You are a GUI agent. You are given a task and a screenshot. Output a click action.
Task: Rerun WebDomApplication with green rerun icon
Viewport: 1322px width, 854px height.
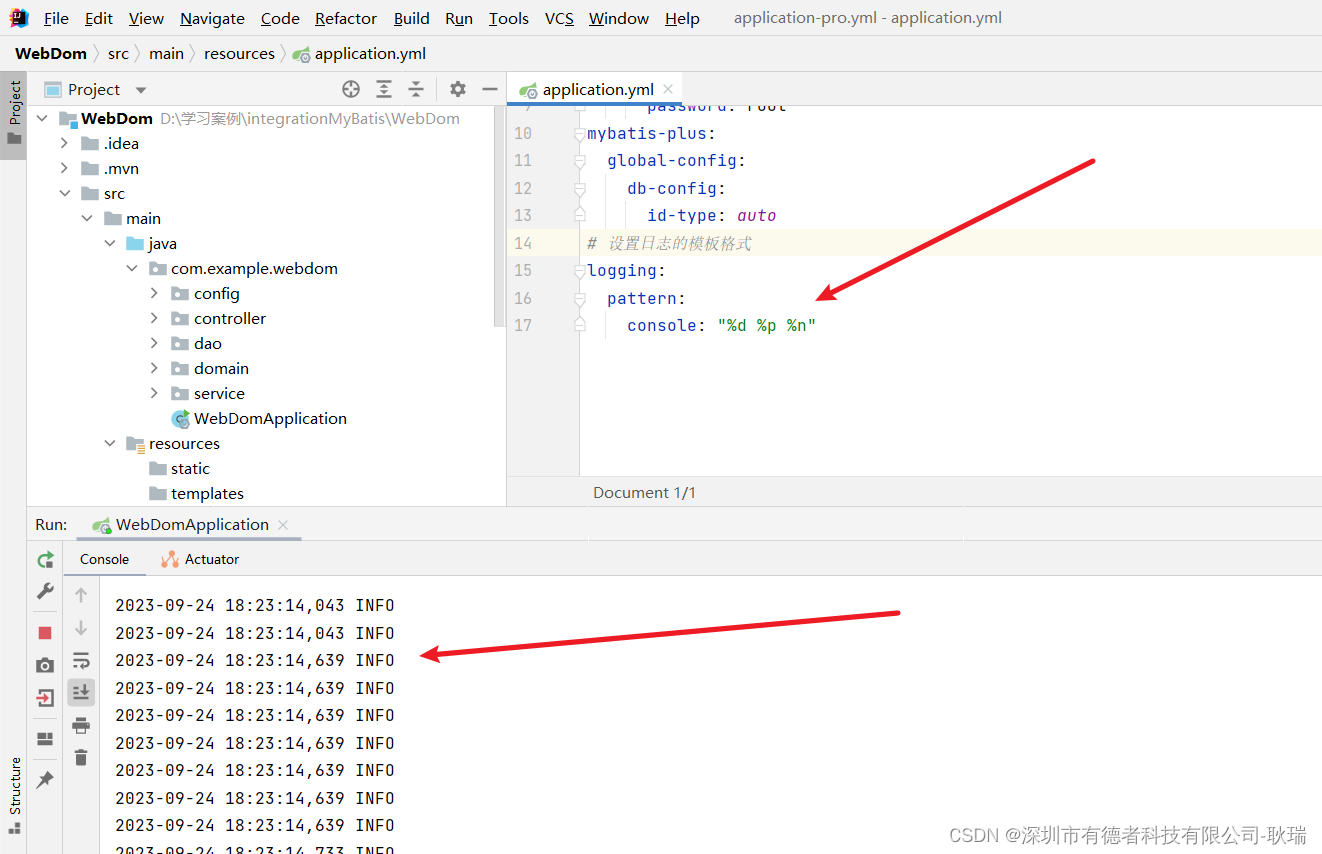45,560
